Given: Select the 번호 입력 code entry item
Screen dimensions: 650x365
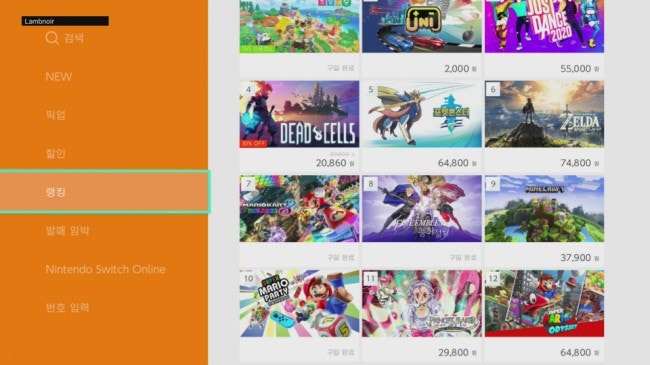Looking at the screenshot, I should [67, 308].
